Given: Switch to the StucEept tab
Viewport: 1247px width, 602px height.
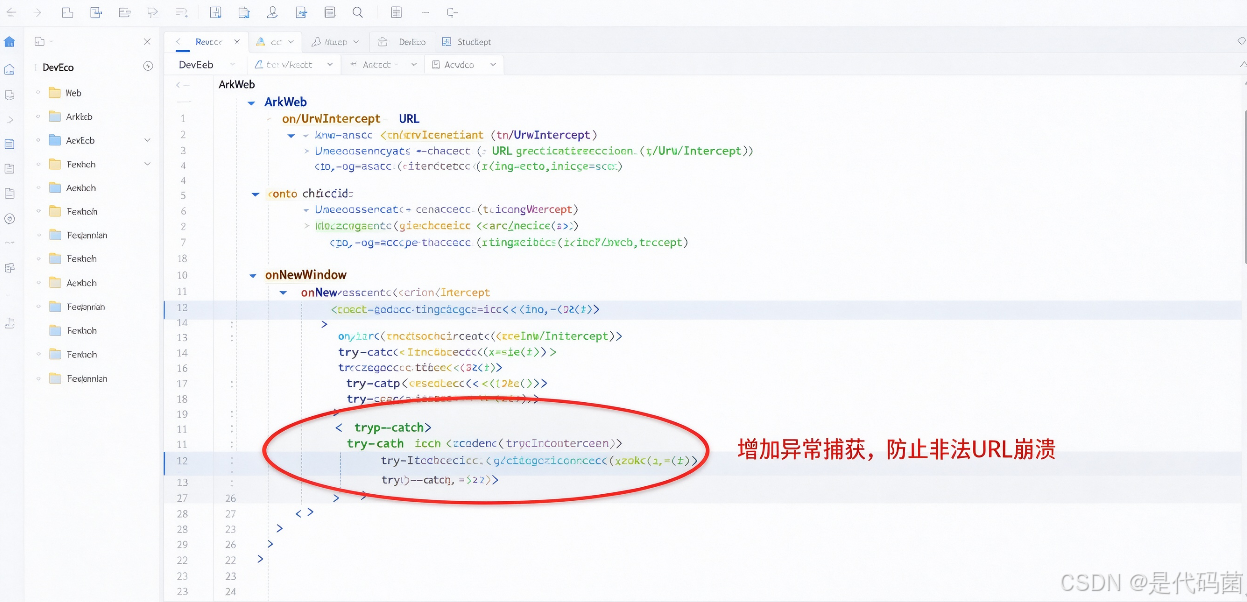Looking at the screenshot, I should (469, 42).
